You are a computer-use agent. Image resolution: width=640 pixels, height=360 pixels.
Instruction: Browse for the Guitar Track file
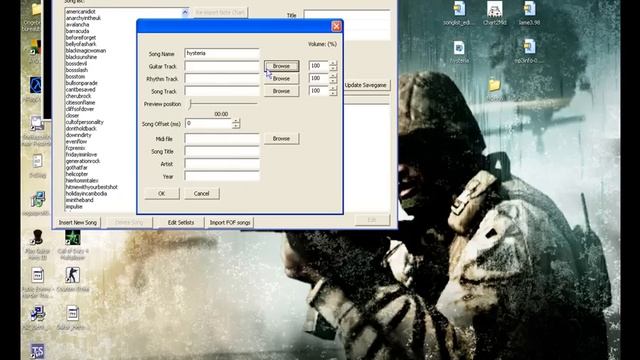pyautogui.click(x=281, y=66)
